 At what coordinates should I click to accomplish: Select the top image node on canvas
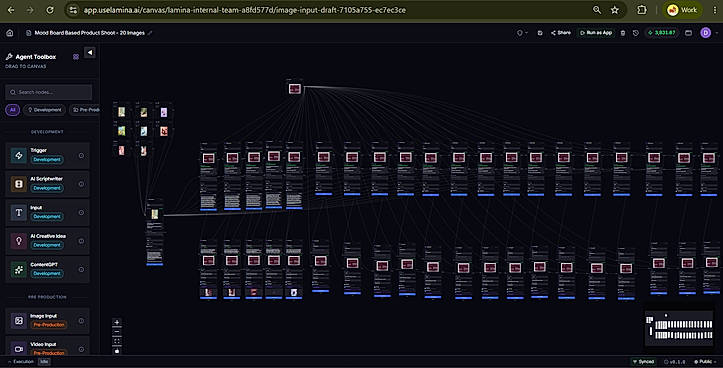click(x=295, y=88)
